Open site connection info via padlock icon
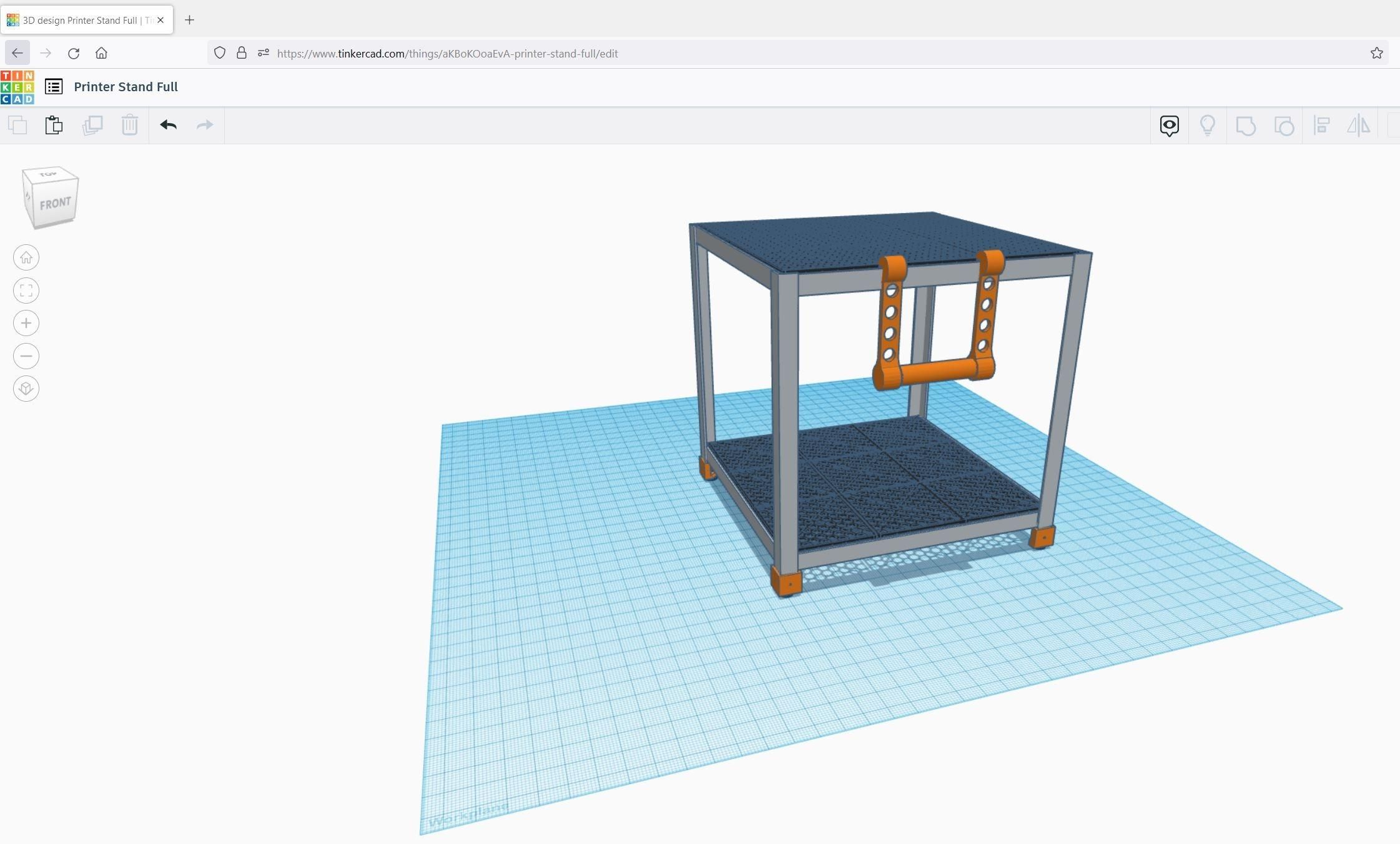1400x844 pixels. [x=242, y=53]
